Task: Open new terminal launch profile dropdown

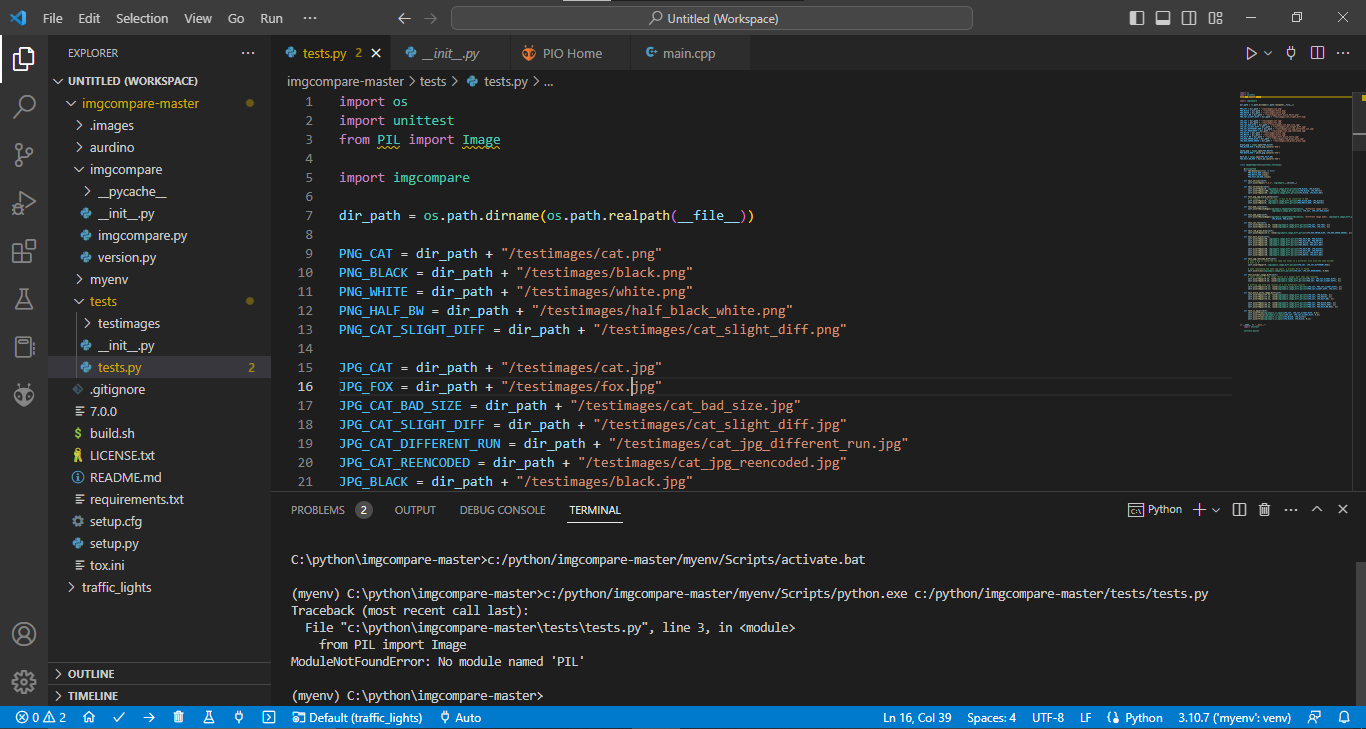Action: [1216, 510]
